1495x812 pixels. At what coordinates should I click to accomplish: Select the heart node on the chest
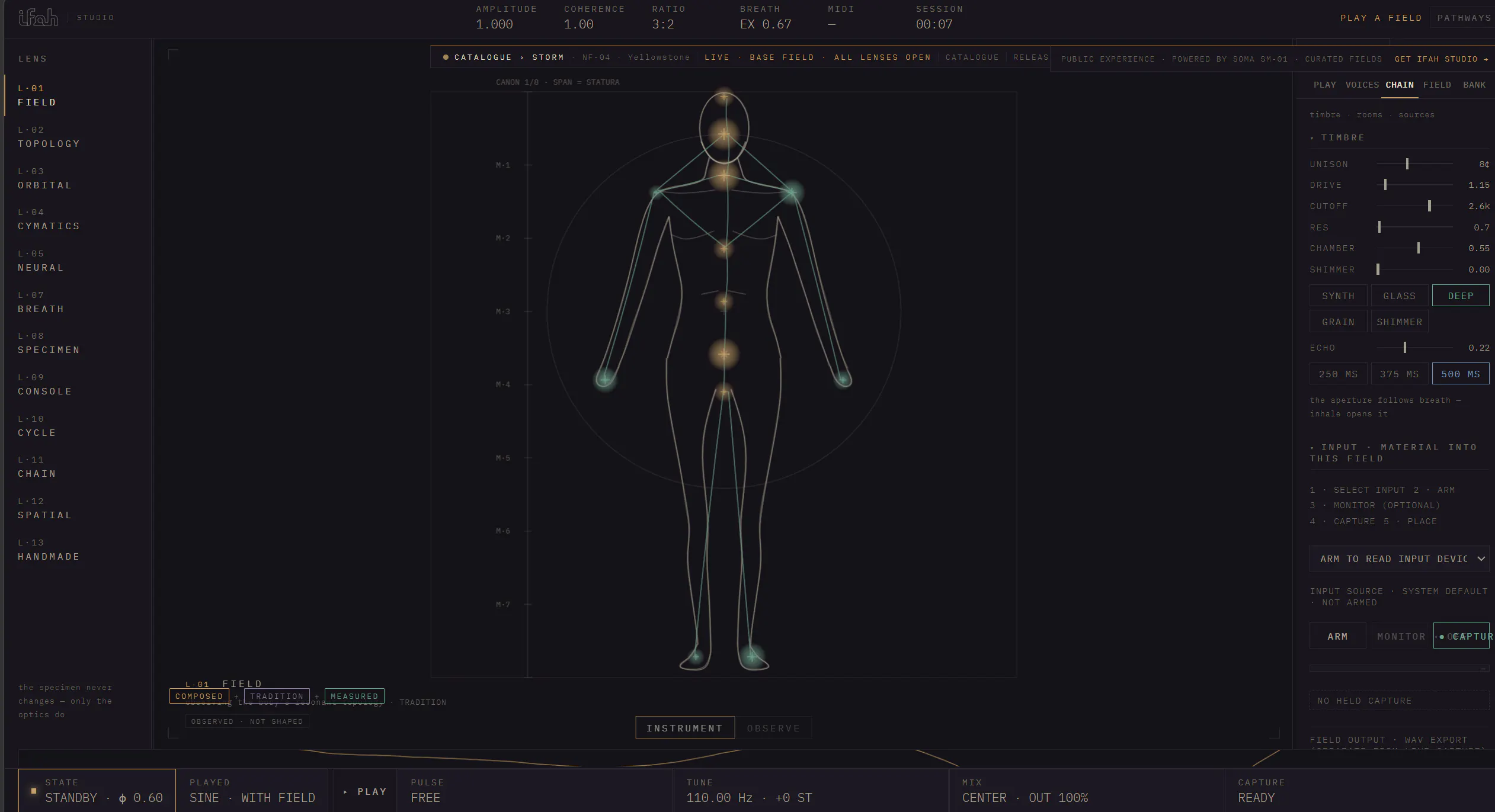coord(724,249)
